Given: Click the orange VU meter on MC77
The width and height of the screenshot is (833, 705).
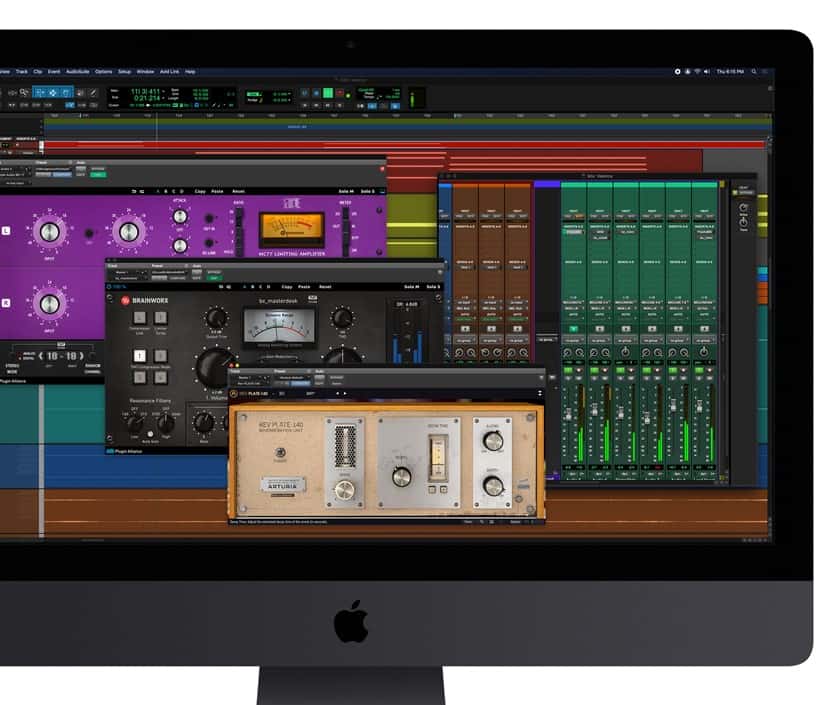Looking at the screenshot, I should coord(291,230).
